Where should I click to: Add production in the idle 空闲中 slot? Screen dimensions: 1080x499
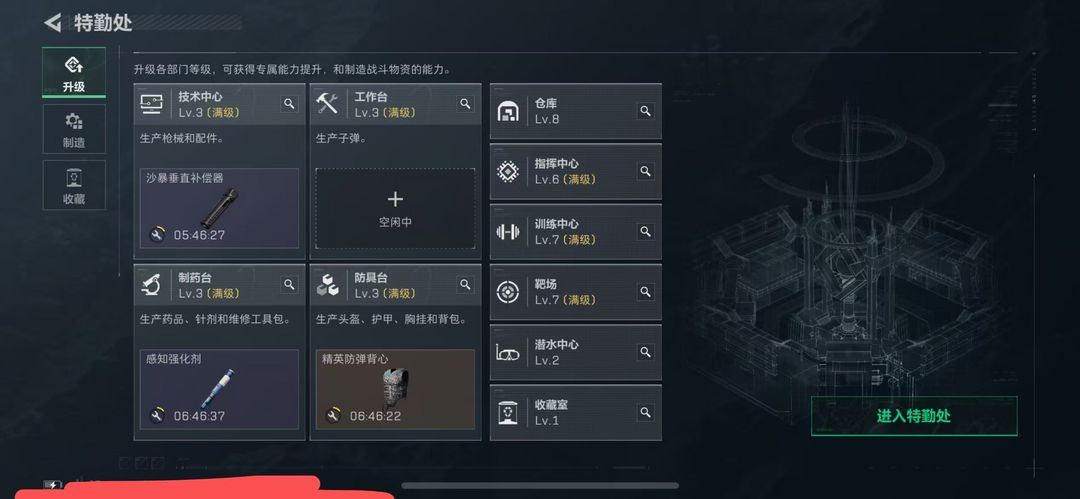click(395, 209)
